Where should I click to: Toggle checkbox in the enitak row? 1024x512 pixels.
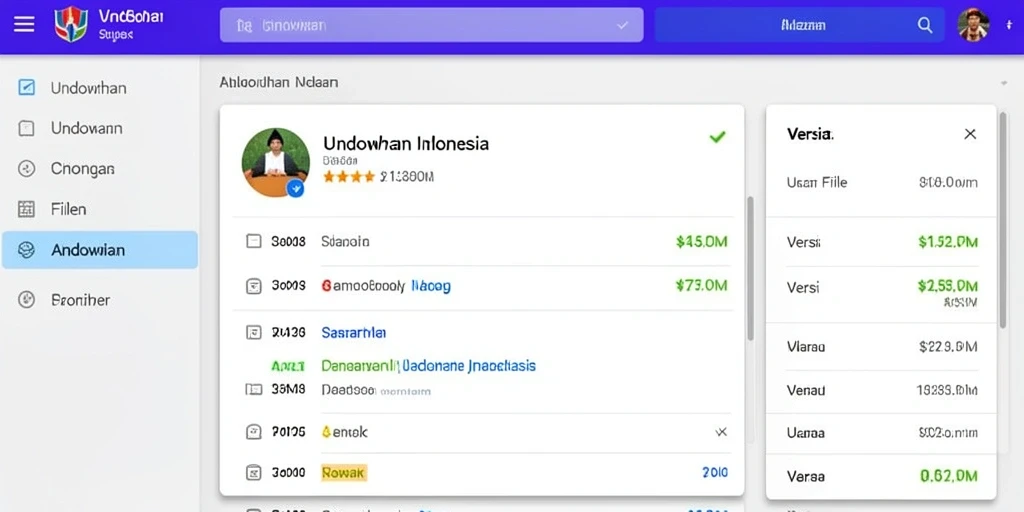click(x=253, y=432)
